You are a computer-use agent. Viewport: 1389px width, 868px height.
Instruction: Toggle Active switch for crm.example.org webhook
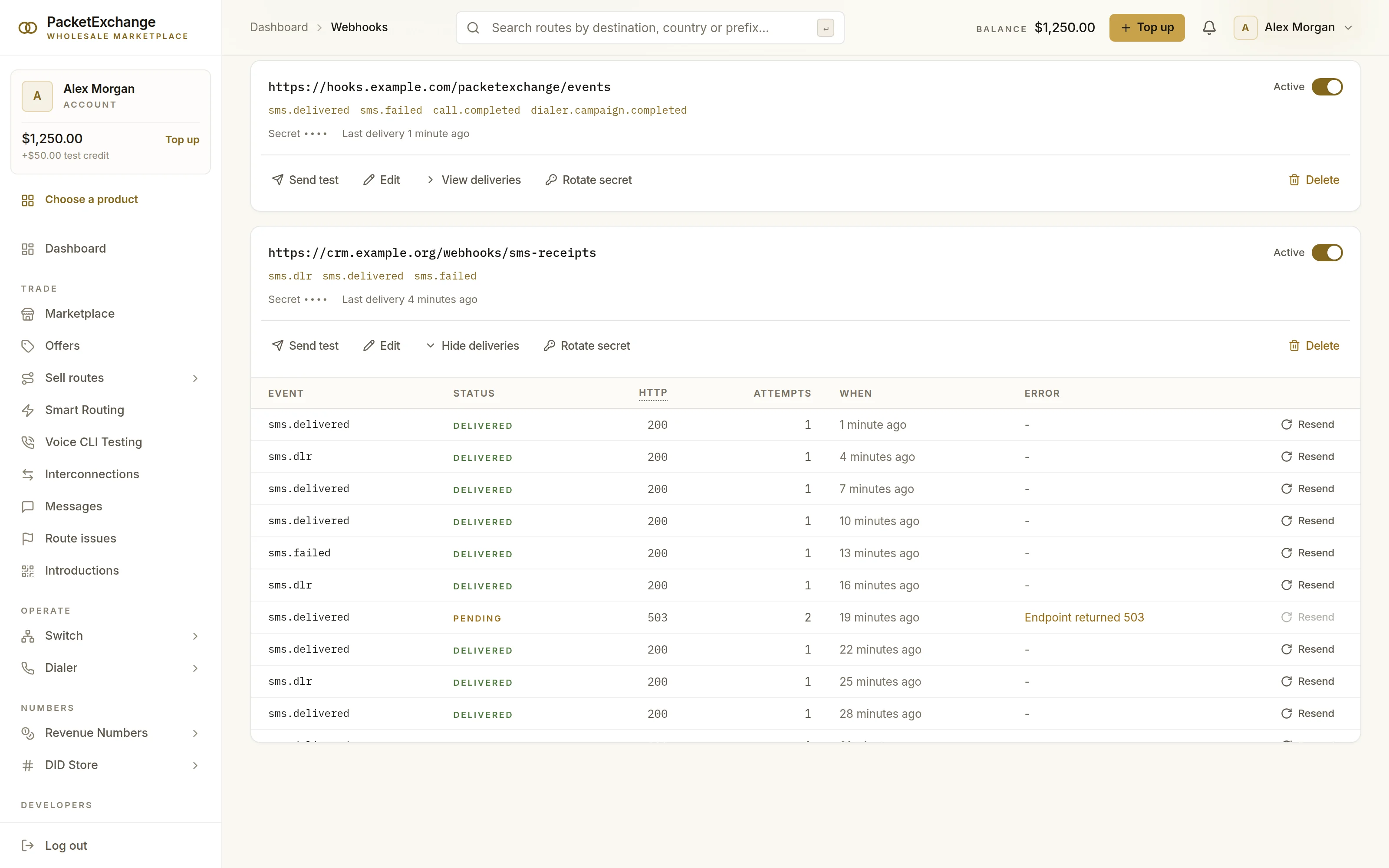[1327, 253]
